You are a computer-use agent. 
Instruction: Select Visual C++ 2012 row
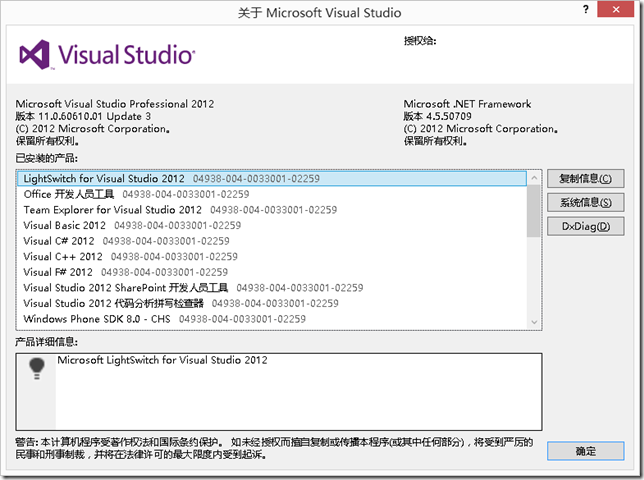(x=272, y=257)
